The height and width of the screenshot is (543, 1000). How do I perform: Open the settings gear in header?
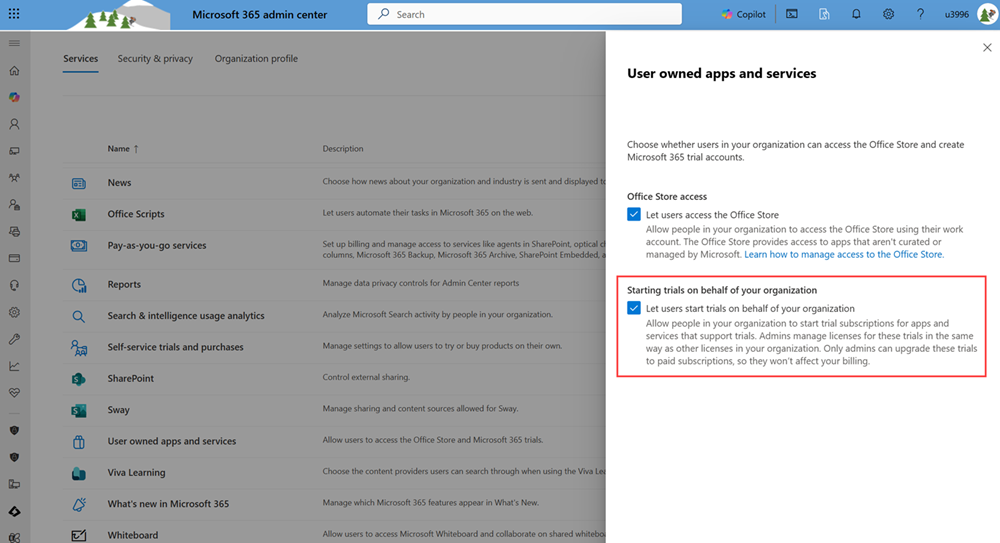[x=888, y=15]
